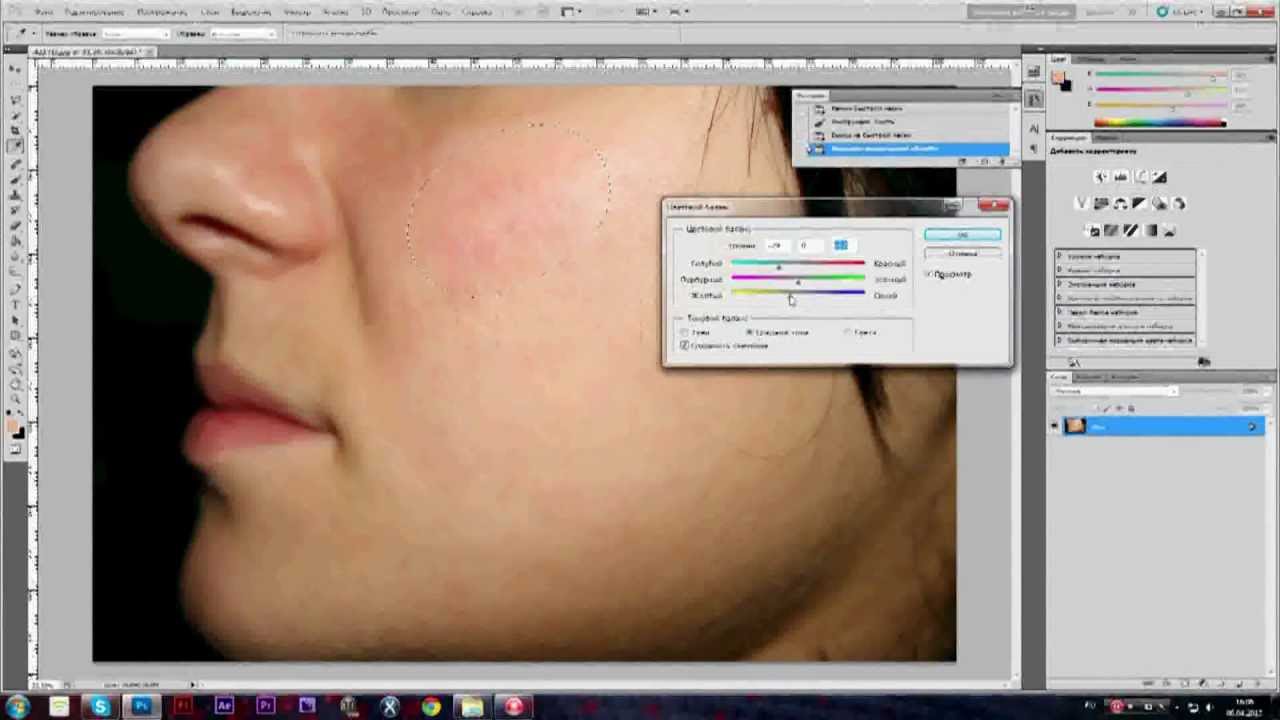This screenshot has height=720, width=1280.
Task: Toggle the Просмотр preview checkbox
Action: click(x=929, y=274)
